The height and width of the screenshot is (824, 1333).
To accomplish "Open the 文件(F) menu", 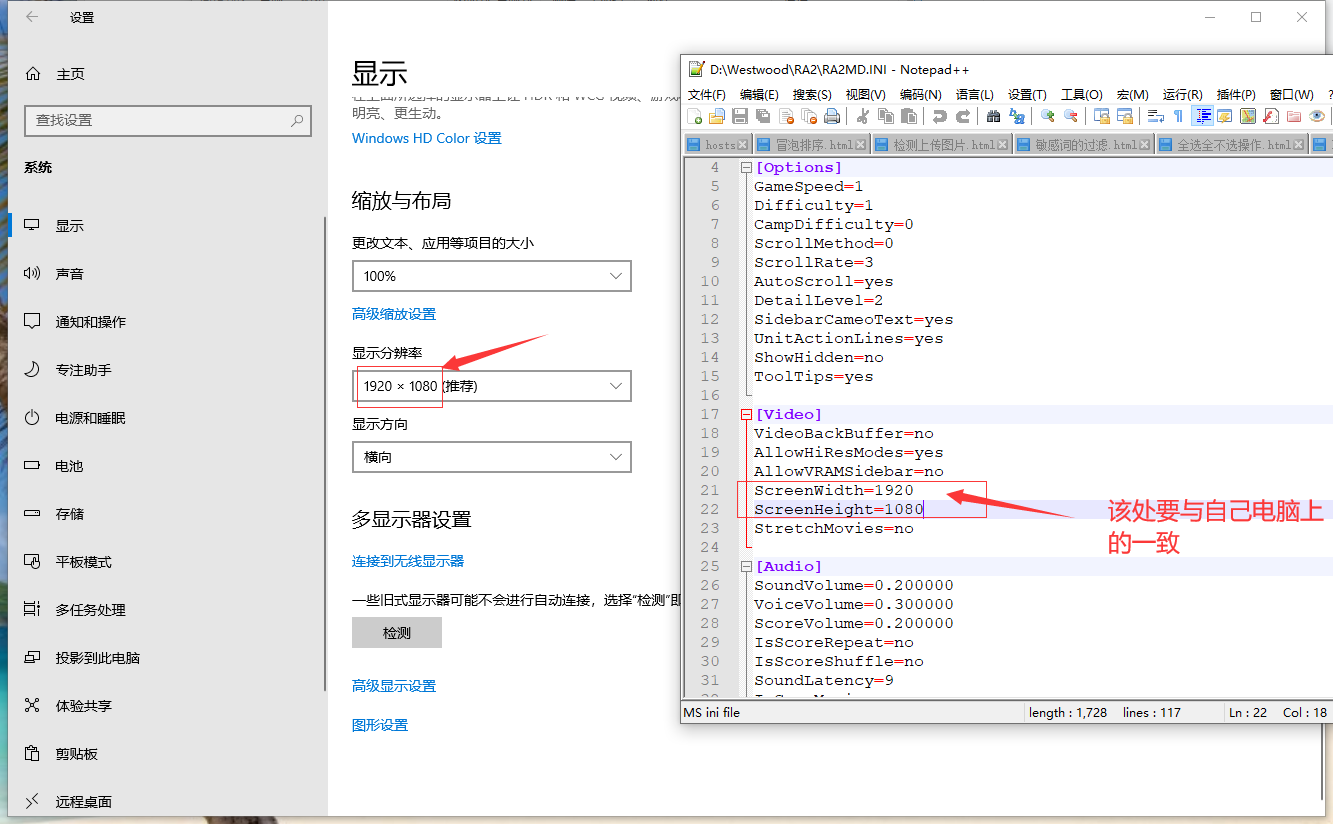I will [707, 94].
